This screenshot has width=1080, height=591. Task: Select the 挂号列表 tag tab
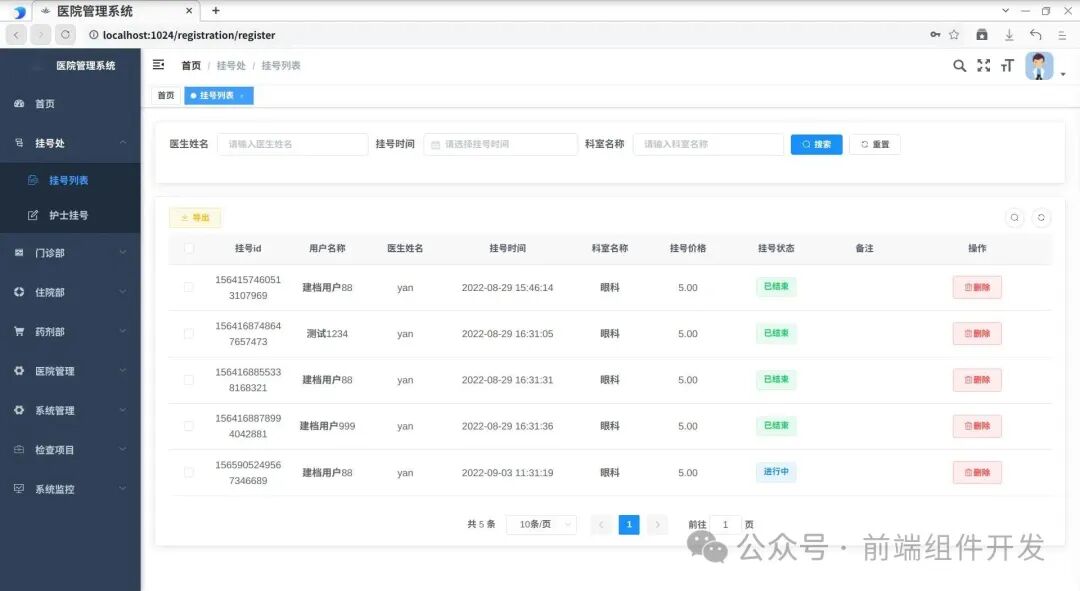[x=218, y=96]
